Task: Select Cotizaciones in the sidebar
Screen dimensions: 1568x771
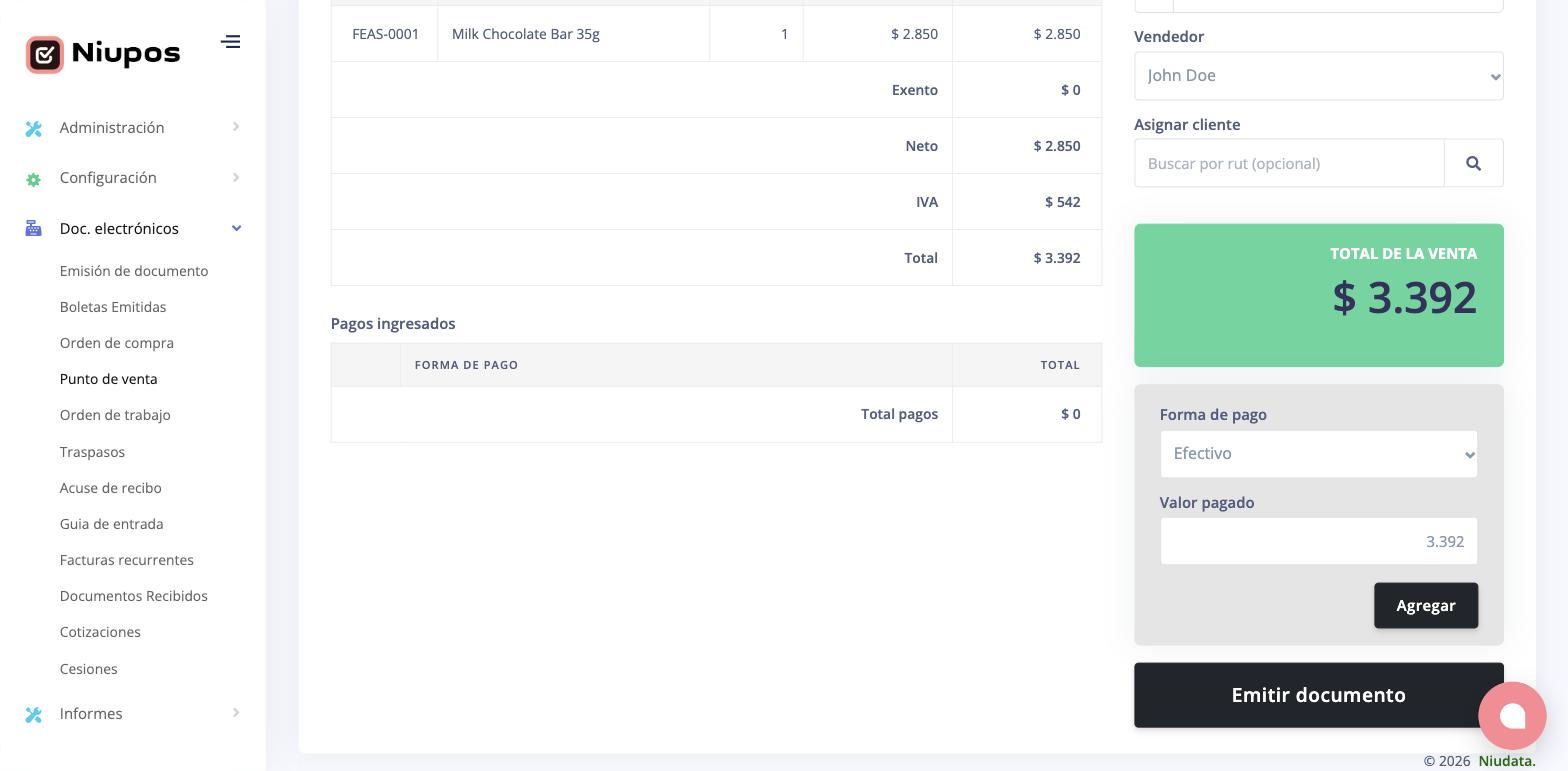Action: coord(100,632)
